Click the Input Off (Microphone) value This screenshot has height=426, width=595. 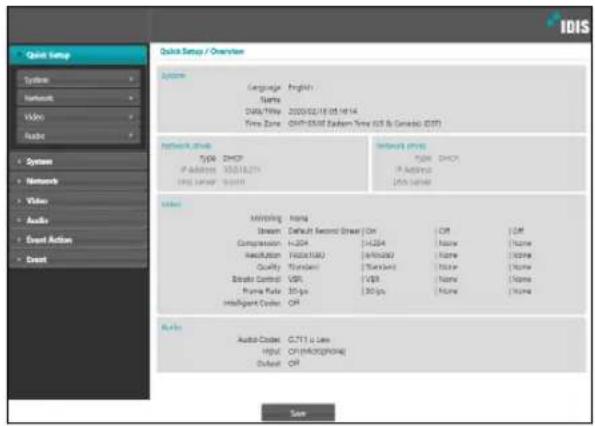316,352
